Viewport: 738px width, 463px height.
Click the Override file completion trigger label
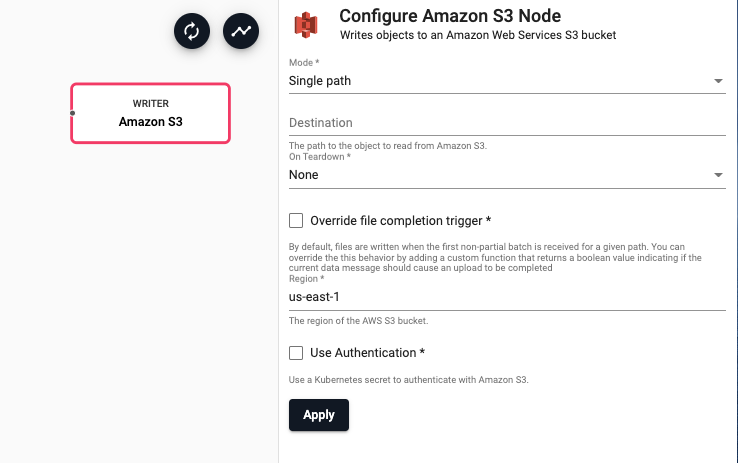pyautogui.click(x=400, y=220)
